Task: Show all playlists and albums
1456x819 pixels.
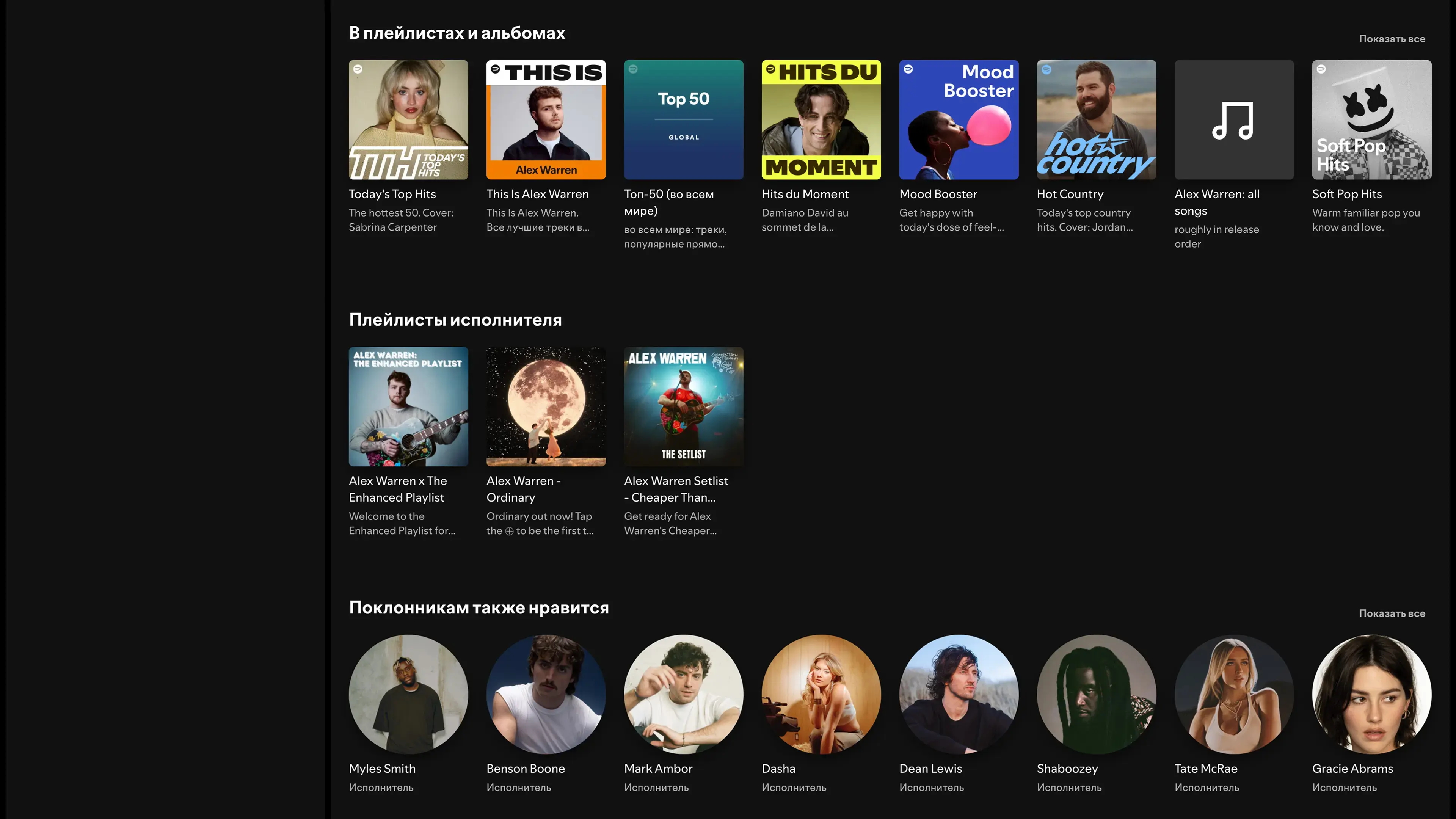Action: 1392,39
